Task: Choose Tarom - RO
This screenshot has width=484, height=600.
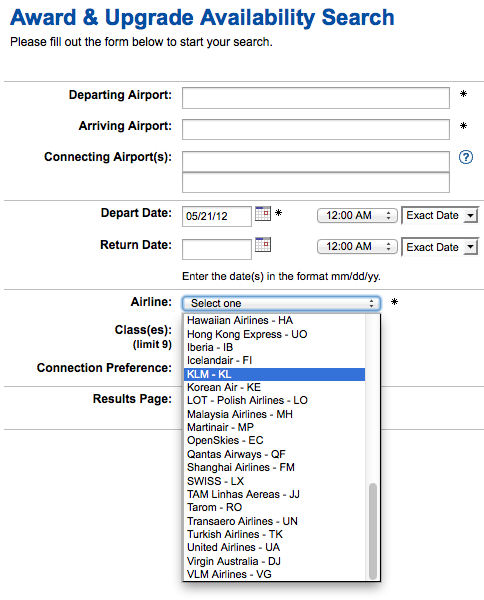Action: (x=274, y=507)
